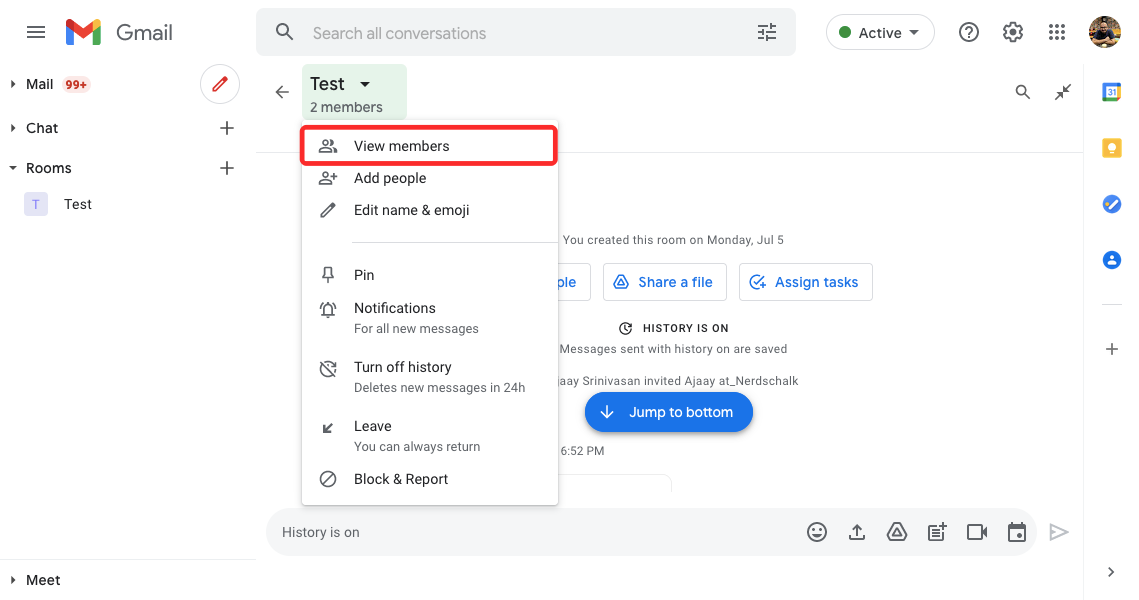Choose View members from the menu
The width and height of the screenshot is (1139, 600).
(401, 146)
